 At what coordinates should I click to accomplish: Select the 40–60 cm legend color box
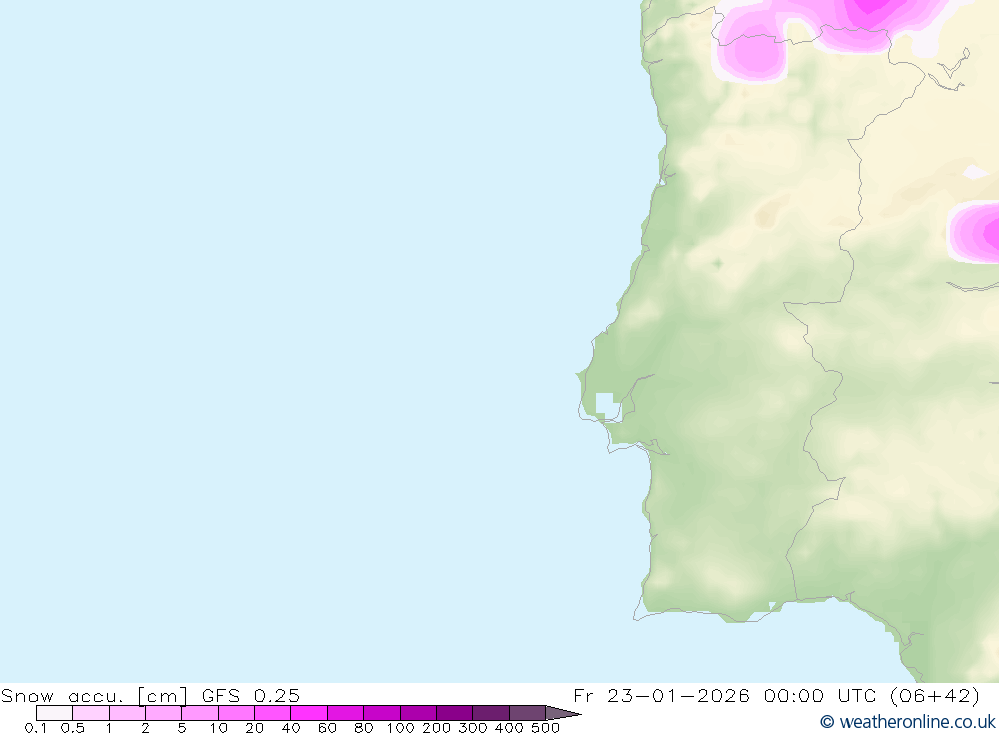pos(309,713)
